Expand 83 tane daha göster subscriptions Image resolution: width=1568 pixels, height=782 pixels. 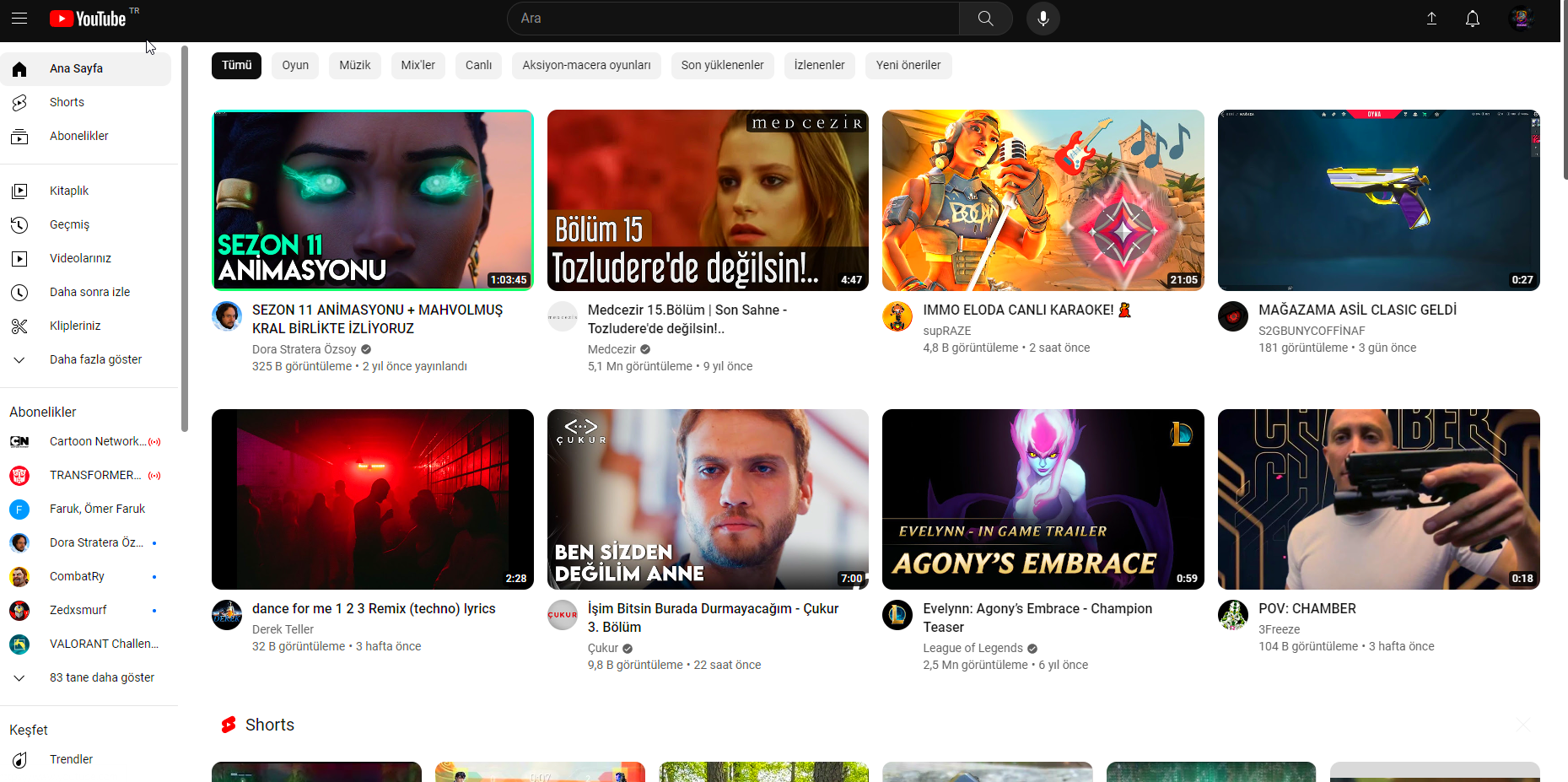[x=86, y=677]
